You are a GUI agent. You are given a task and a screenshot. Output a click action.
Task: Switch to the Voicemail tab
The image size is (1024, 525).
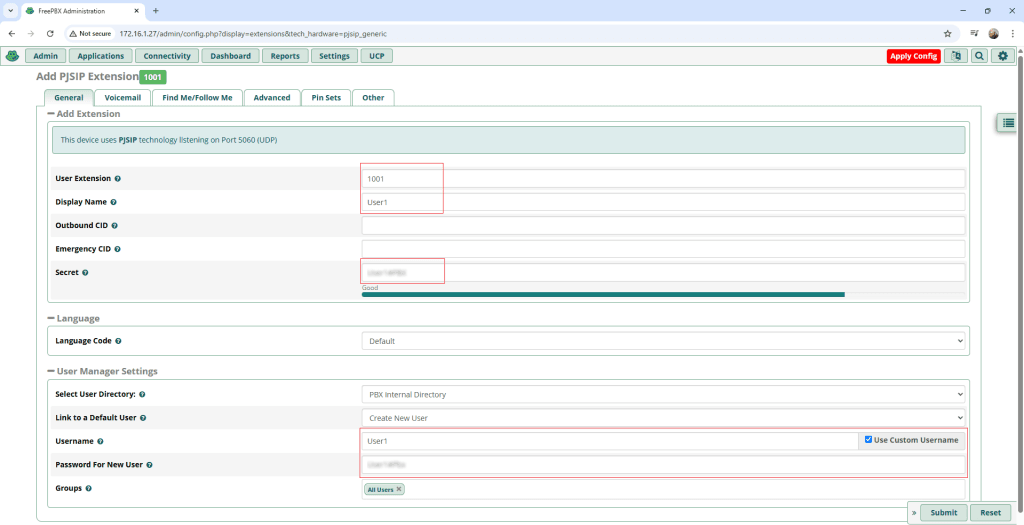(x=123, y=98)
